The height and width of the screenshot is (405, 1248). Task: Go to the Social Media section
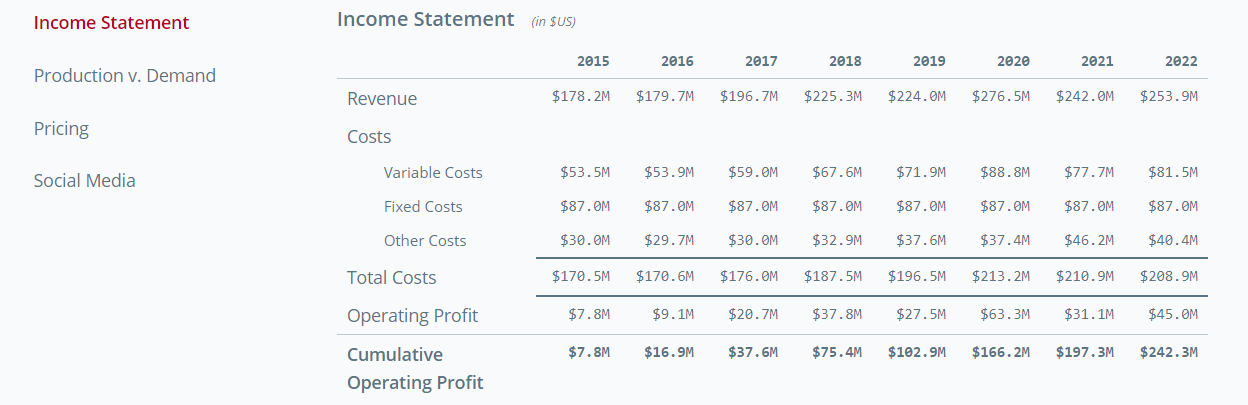pos(84,181)
